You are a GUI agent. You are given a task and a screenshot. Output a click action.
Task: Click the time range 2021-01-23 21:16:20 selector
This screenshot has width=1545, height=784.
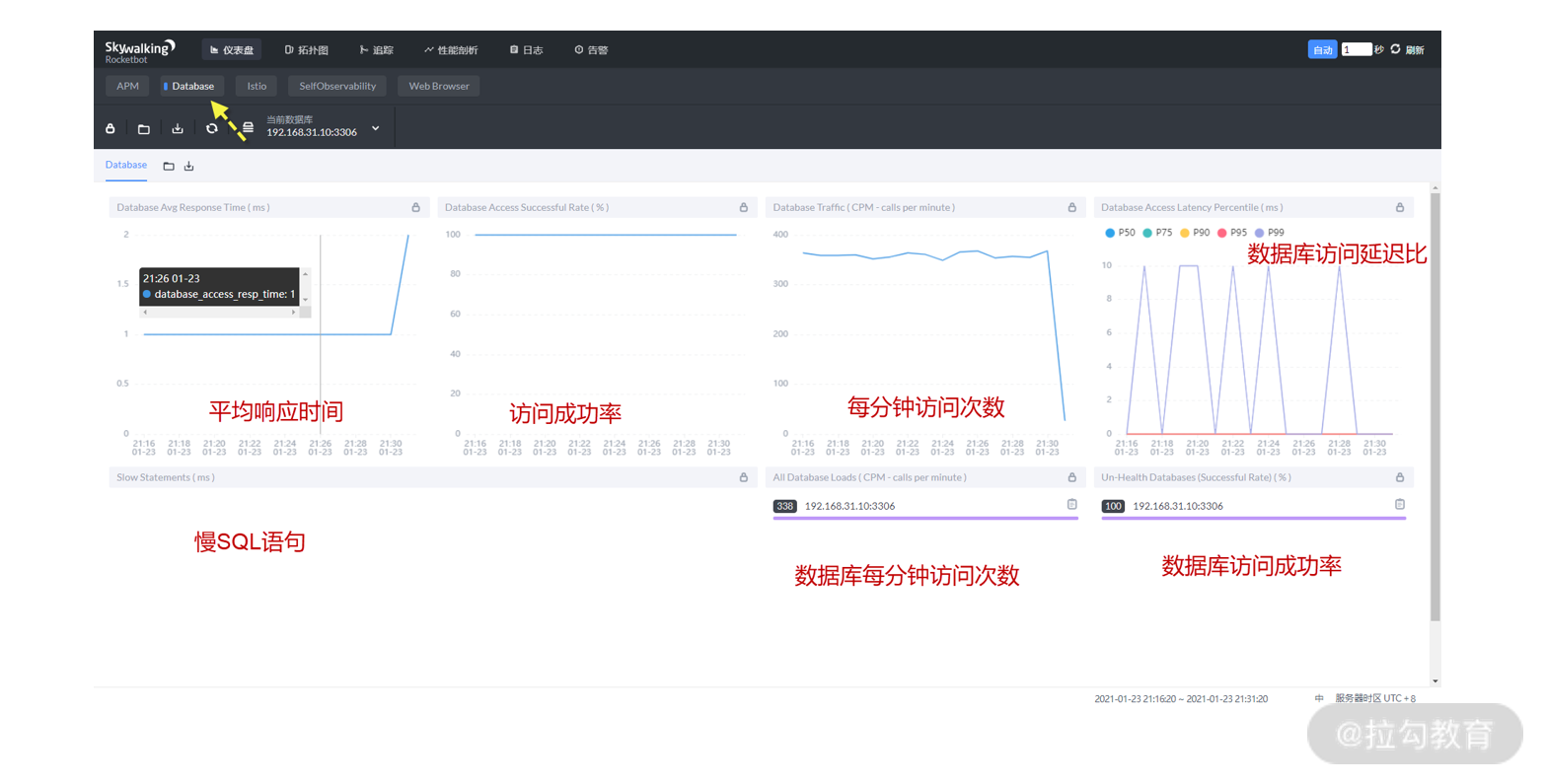tap(1181, 699)
